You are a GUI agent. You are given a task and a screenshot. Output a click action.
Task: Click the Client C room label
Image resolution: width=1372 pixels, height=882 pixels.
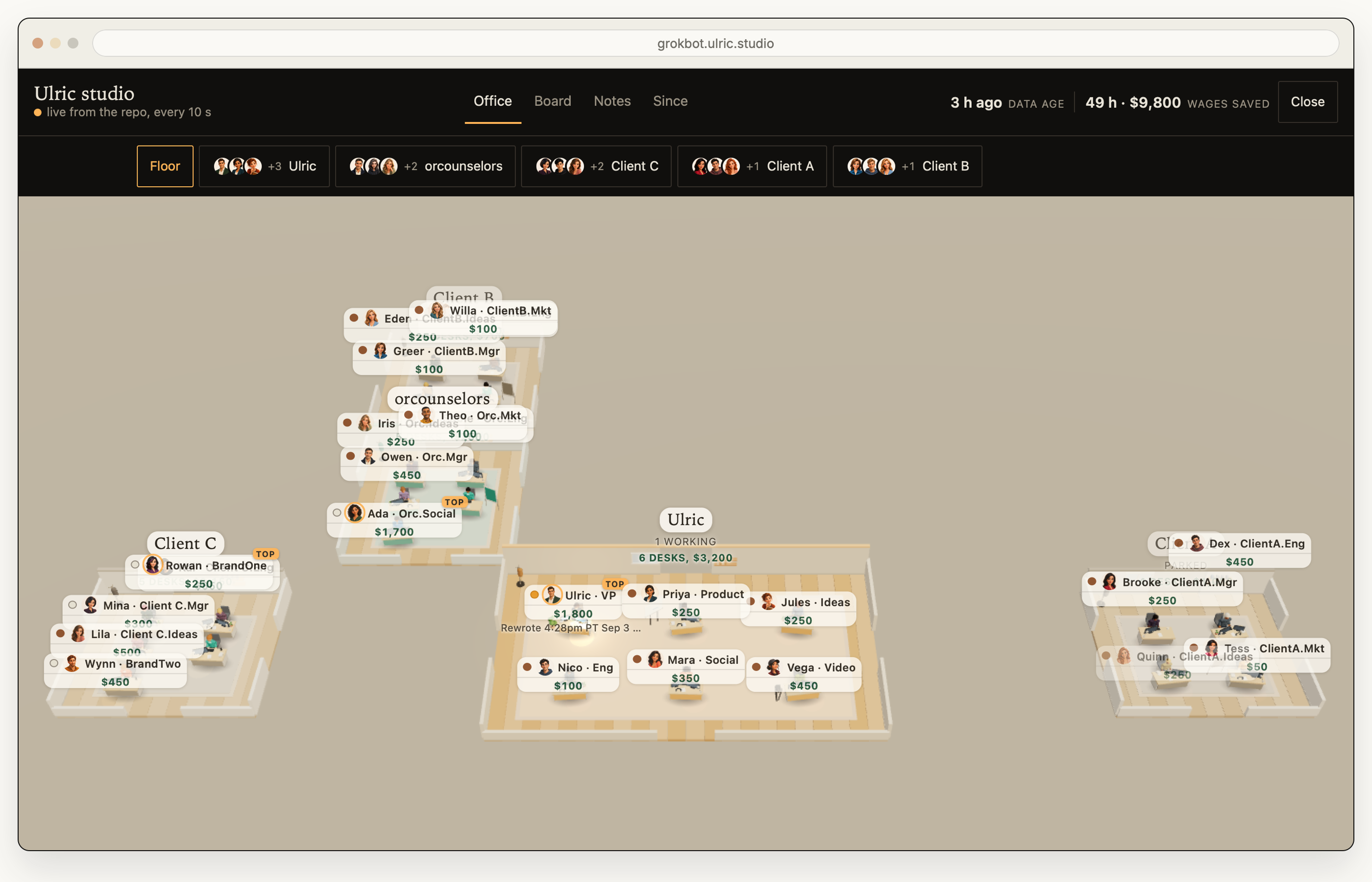click(x=185, y=543)
